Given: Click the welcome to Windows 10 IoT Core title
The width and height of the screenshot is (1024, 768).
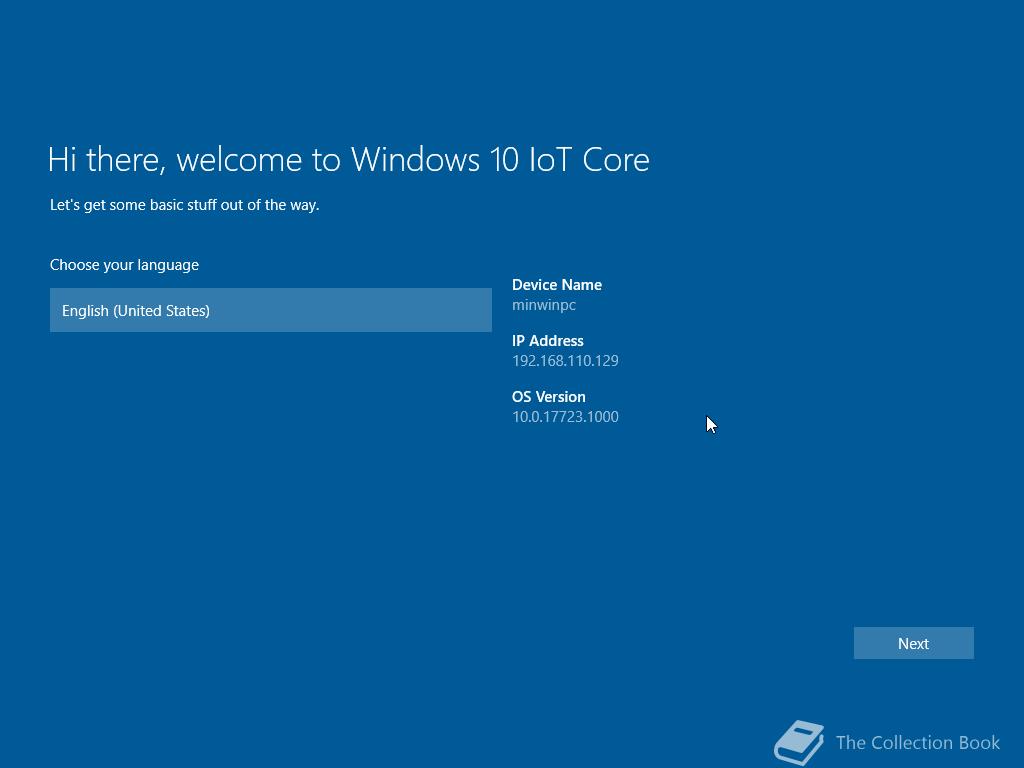Looking at the screenshot, I should (348, 160).
